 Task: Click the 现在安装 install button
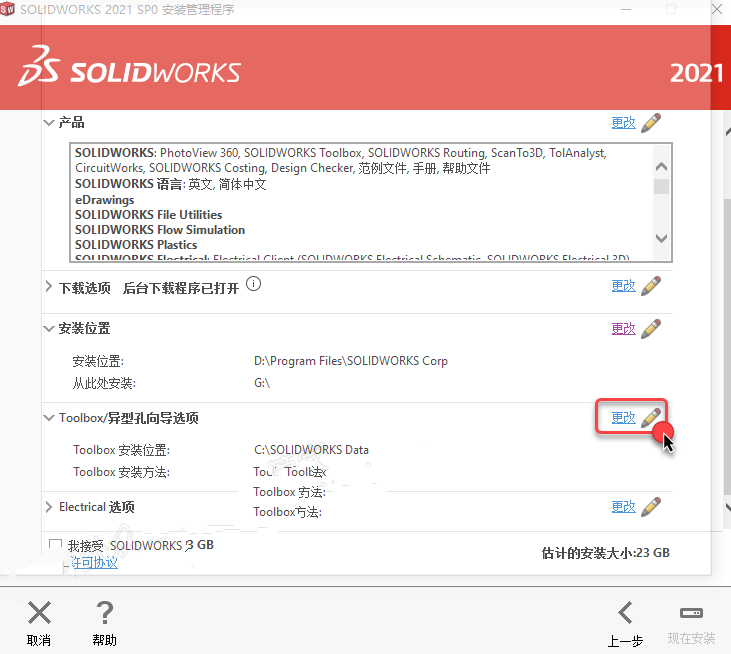coord(691,623)
